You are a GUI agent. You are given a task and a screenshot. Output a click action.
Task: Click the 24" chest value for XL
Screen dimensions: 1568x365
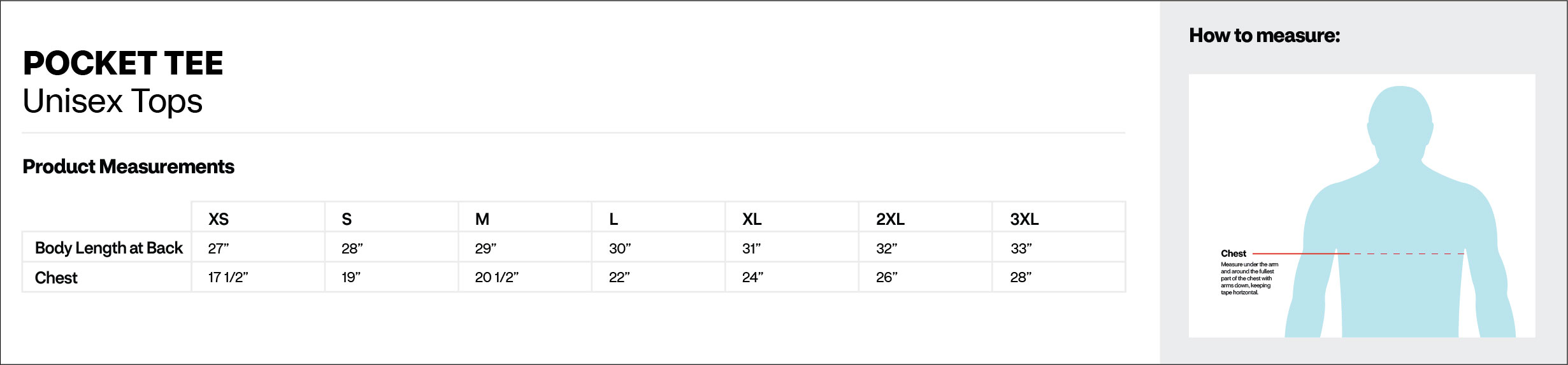click(x=752, y=278)
